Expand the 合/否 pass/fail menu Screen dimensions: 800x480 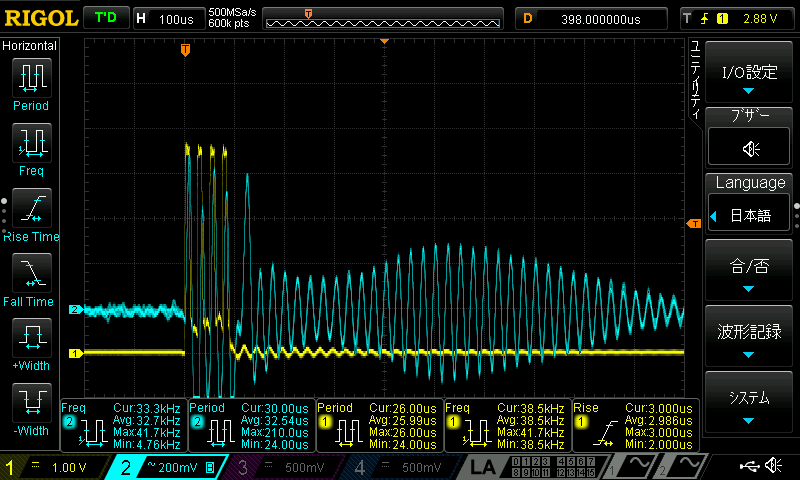click(750, 274)
